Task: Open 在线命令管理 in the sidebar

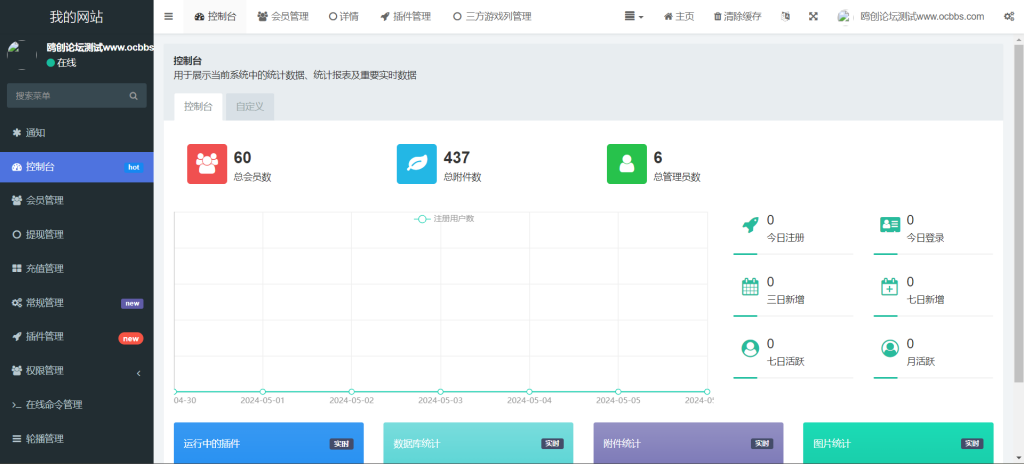Action: 76,405
